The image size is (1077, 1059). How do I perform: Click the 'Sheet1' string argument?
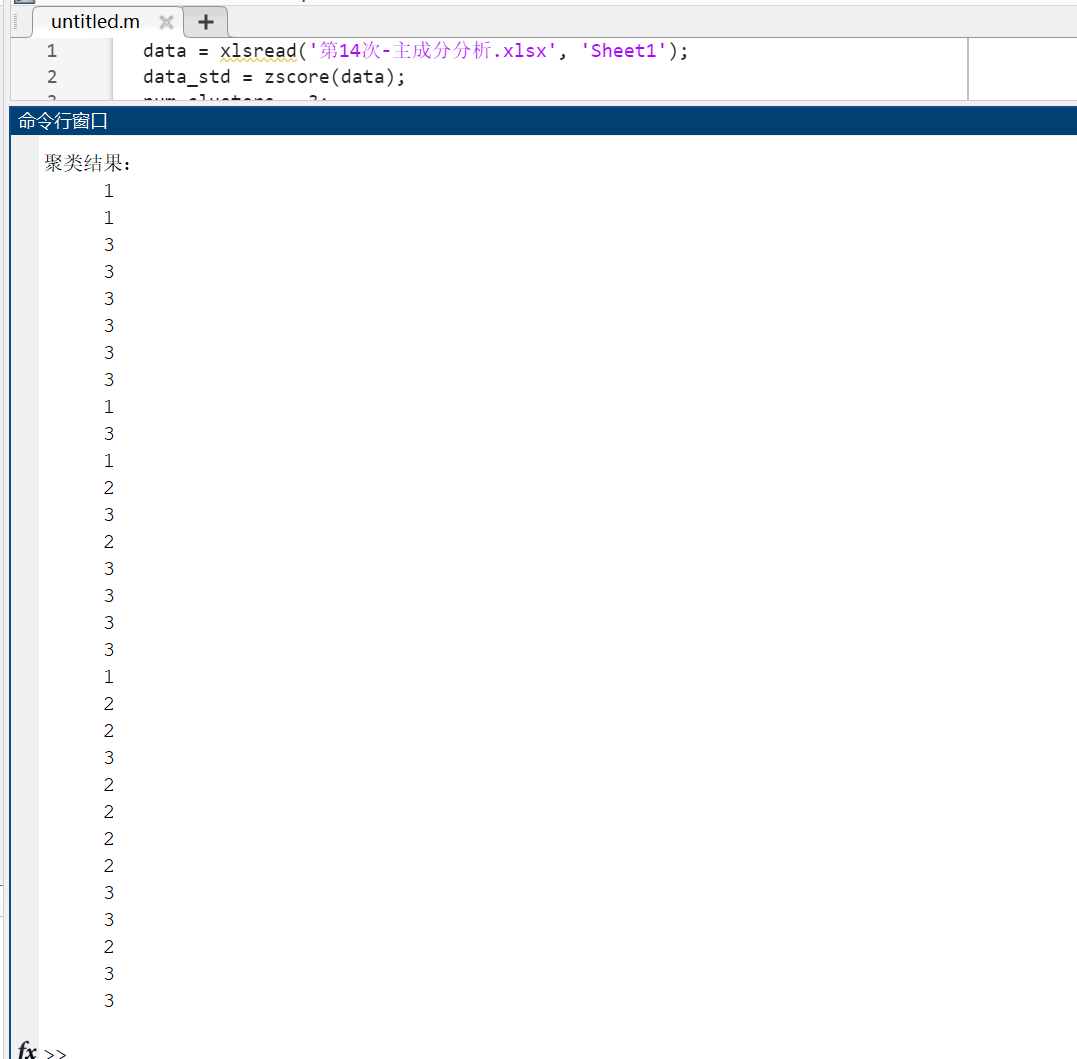click(624, 51)
